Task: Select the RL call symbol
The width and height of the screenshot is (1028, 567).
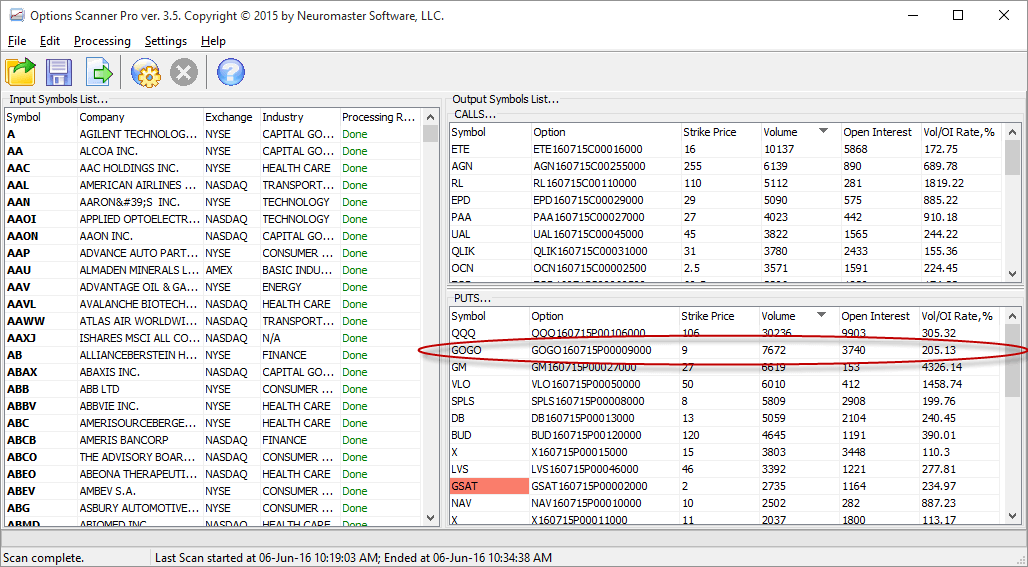Action: coord(457,184)
